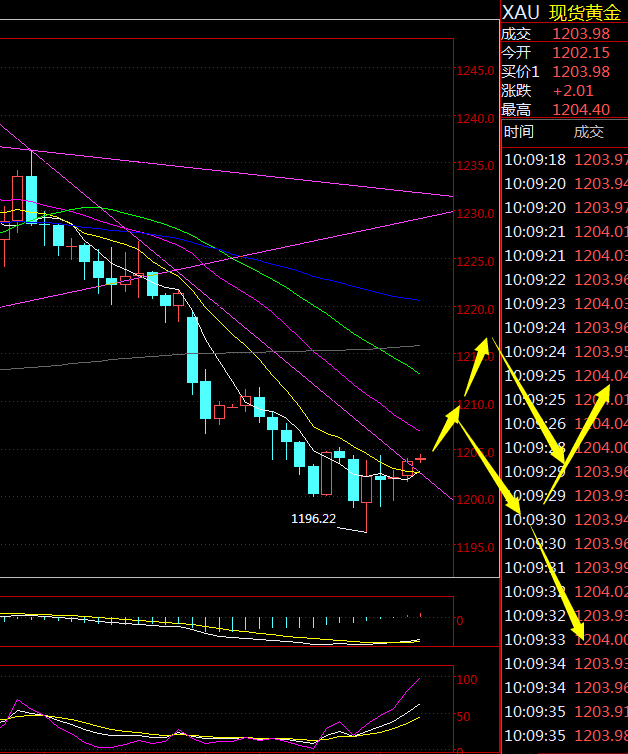Click the 1195.0 price axis label
Image resolution: width=628 pixels, height=754 pixels.
[475, 547]
